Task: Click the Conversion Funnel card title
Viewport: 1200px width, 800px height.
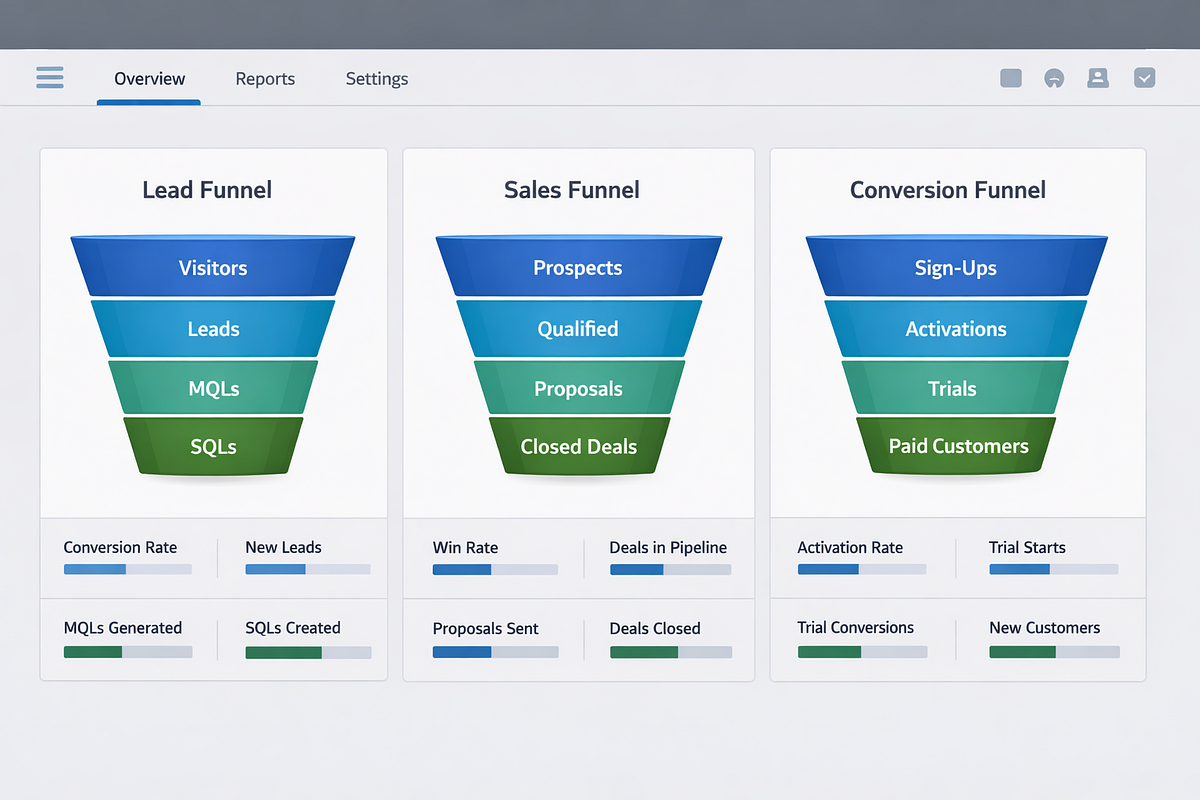Action: [948, 190]
